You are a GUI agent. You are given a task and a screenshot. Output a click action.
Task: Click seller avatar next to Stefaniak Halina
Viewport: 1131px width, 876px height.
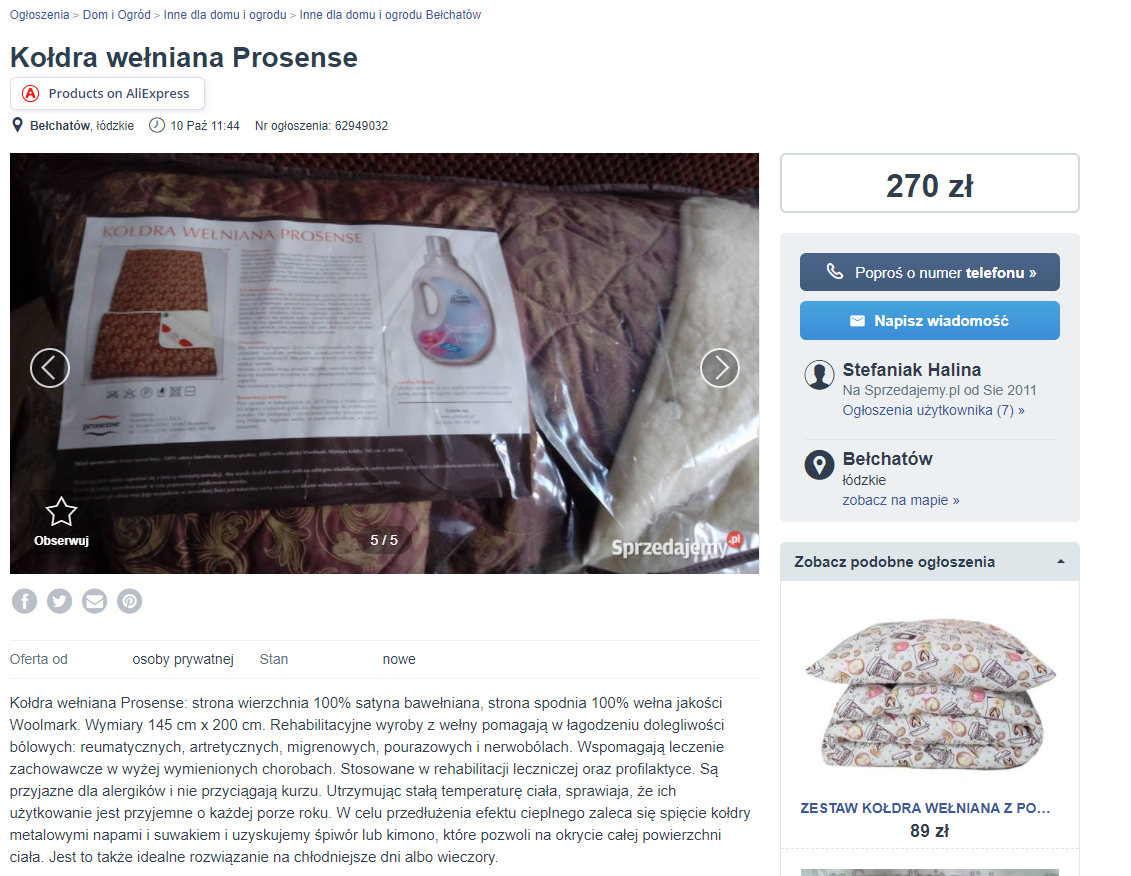[x=819, y=375]
